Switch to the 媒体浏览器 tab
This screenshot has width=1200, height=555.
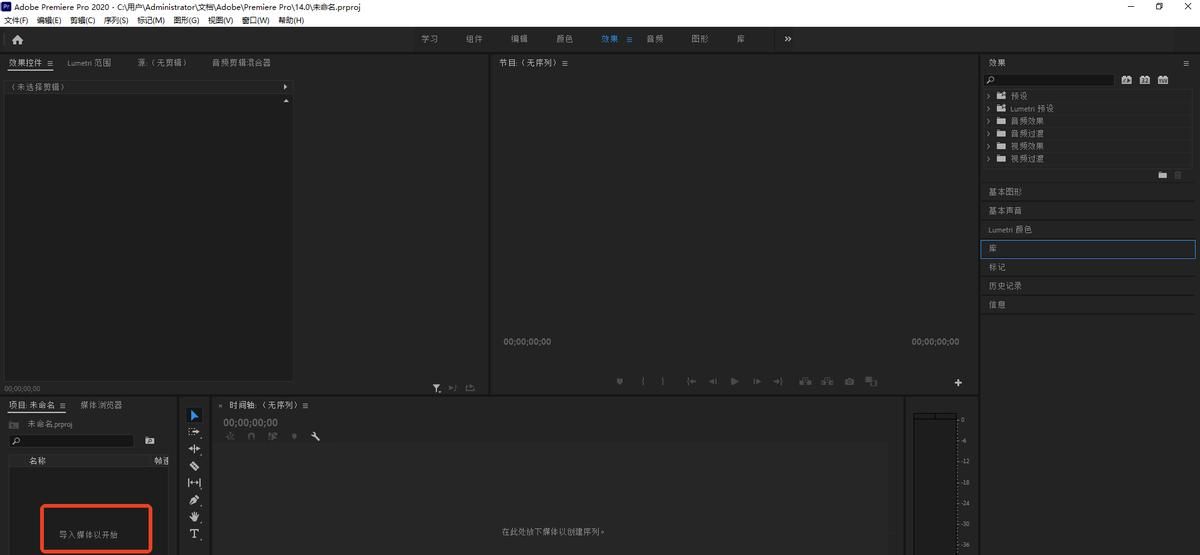101,405
